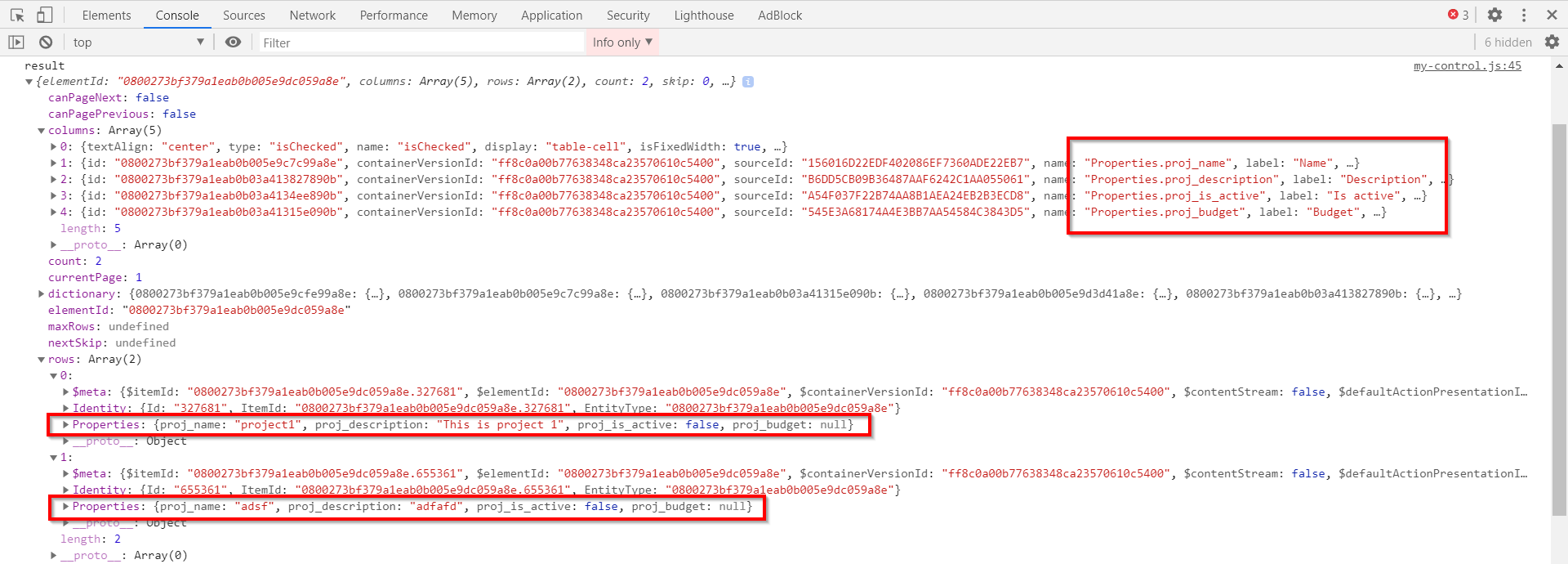Open the top context selector dropdown
1568x564 pixels.
(x=137, y=43)
